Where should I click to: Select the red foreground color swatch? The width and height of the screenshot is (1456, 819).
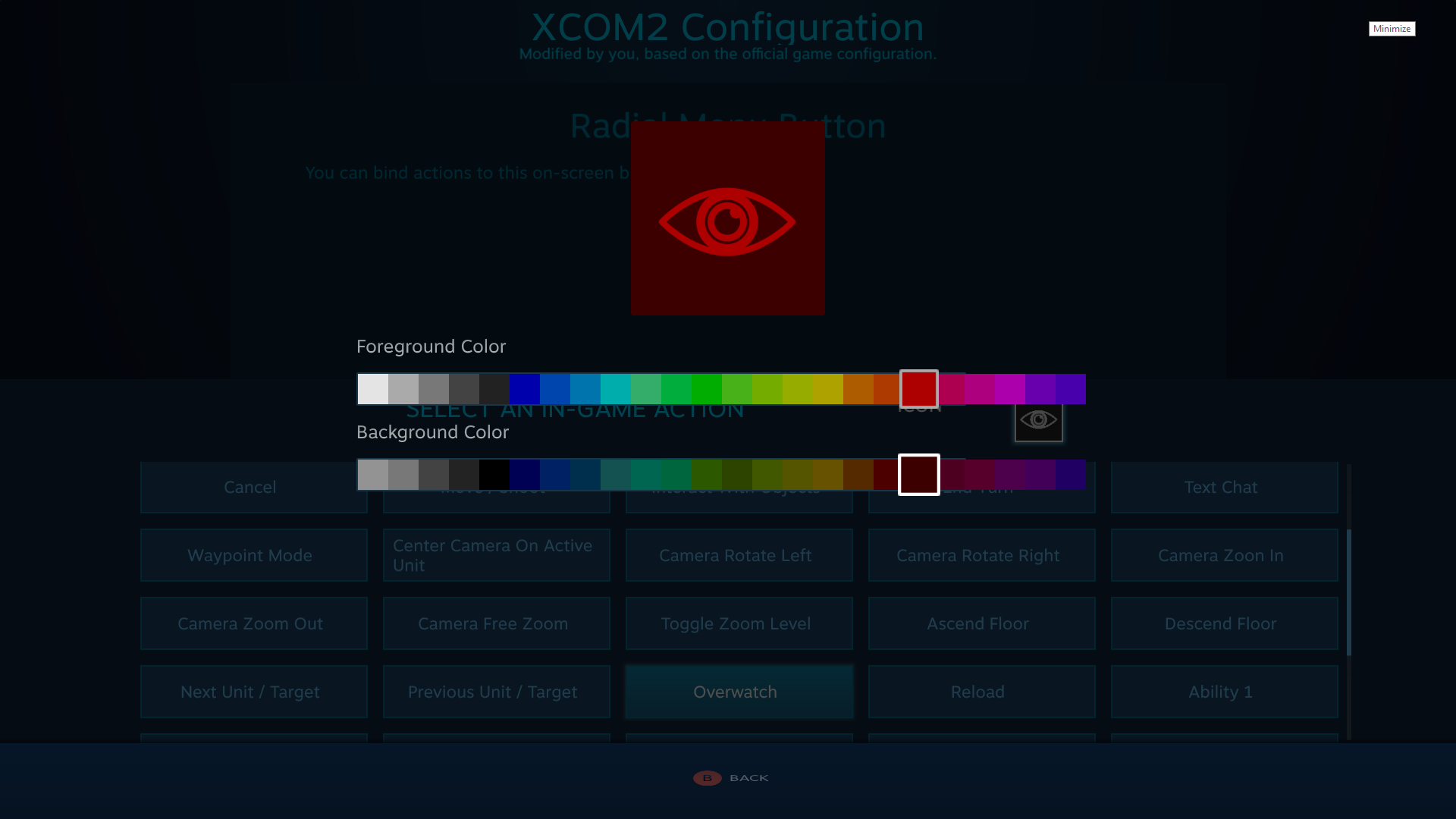[918, 388]
